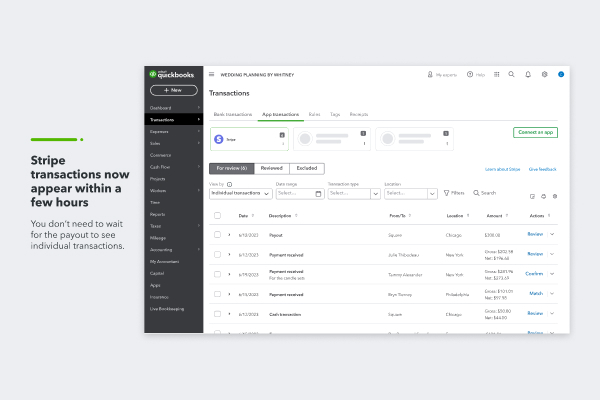This screenshot has height=400, width=600.
Task: Click the + New button
Action: pyautogui.click(x=174, y=90)
